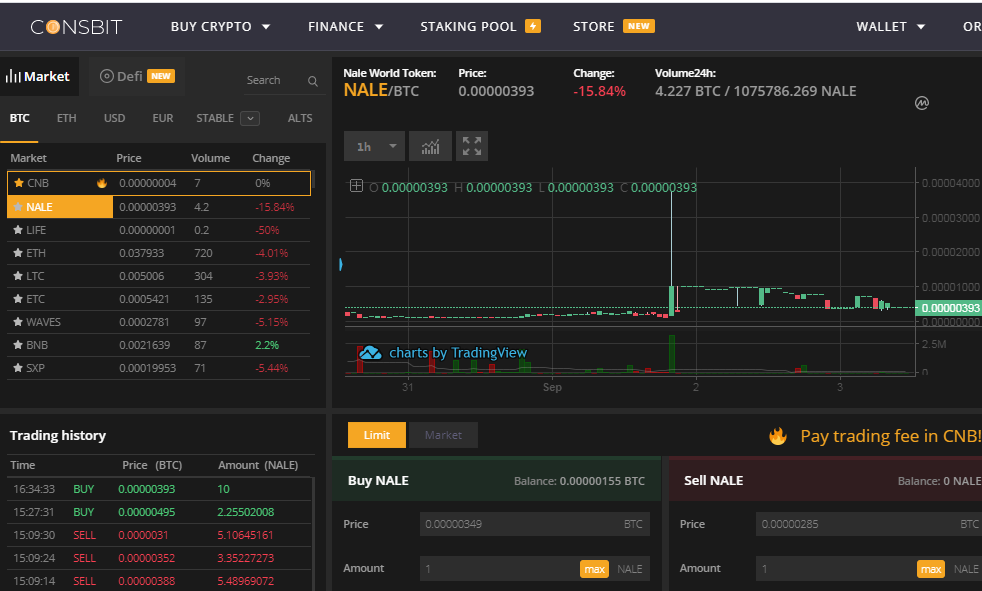Toggle favorite star for WAVES market

(17, 322)
